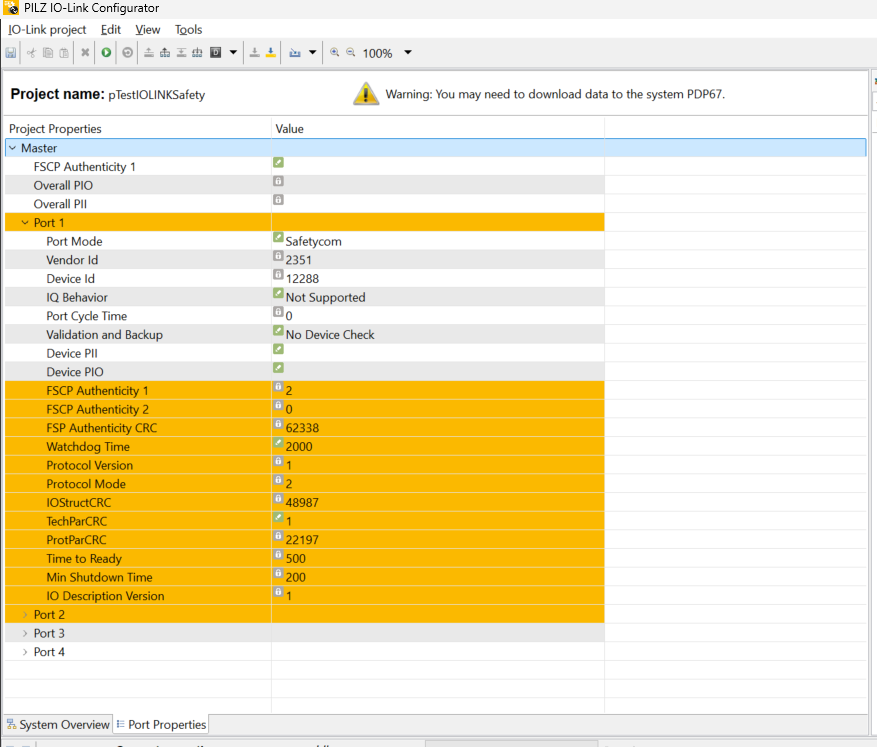Click the edit pencil icon in the Device PIO row

coord(278,367)
